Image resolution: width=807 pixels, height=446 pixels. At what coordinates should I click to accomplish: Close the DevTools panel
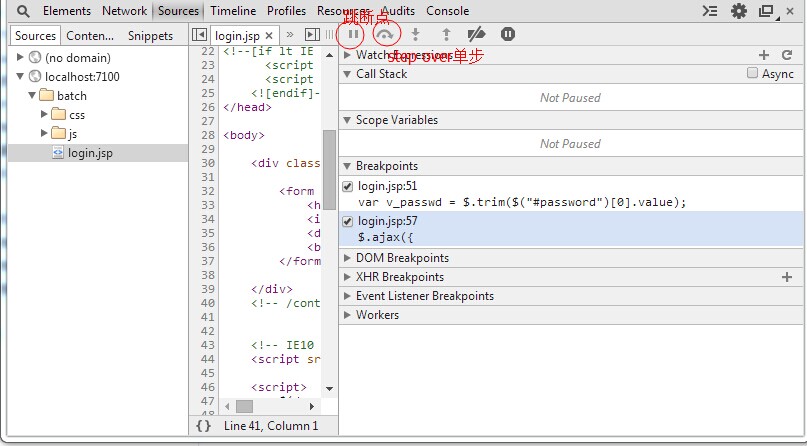790,11
